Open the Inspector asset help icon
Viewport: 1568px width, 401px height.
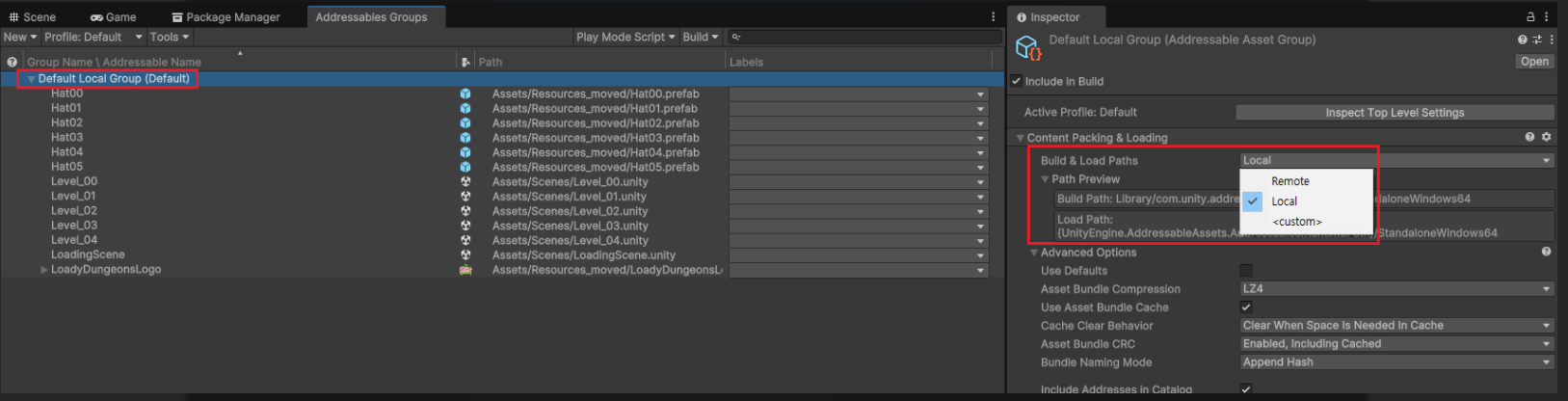pos(1522,40)
